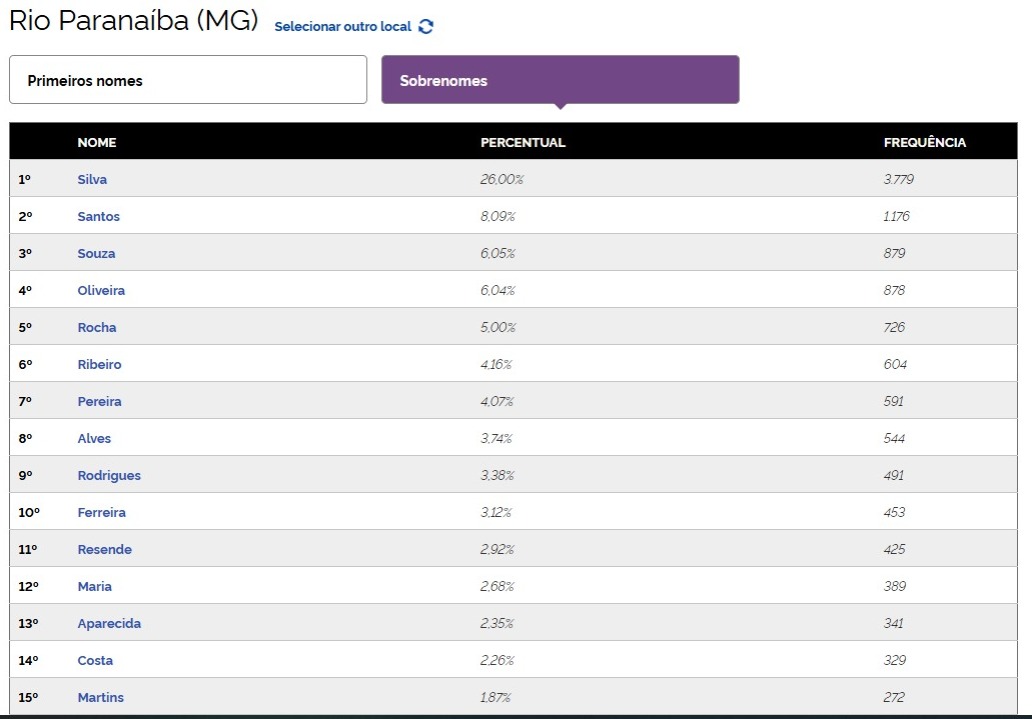Click the Martins surname link

click(100, 698)
